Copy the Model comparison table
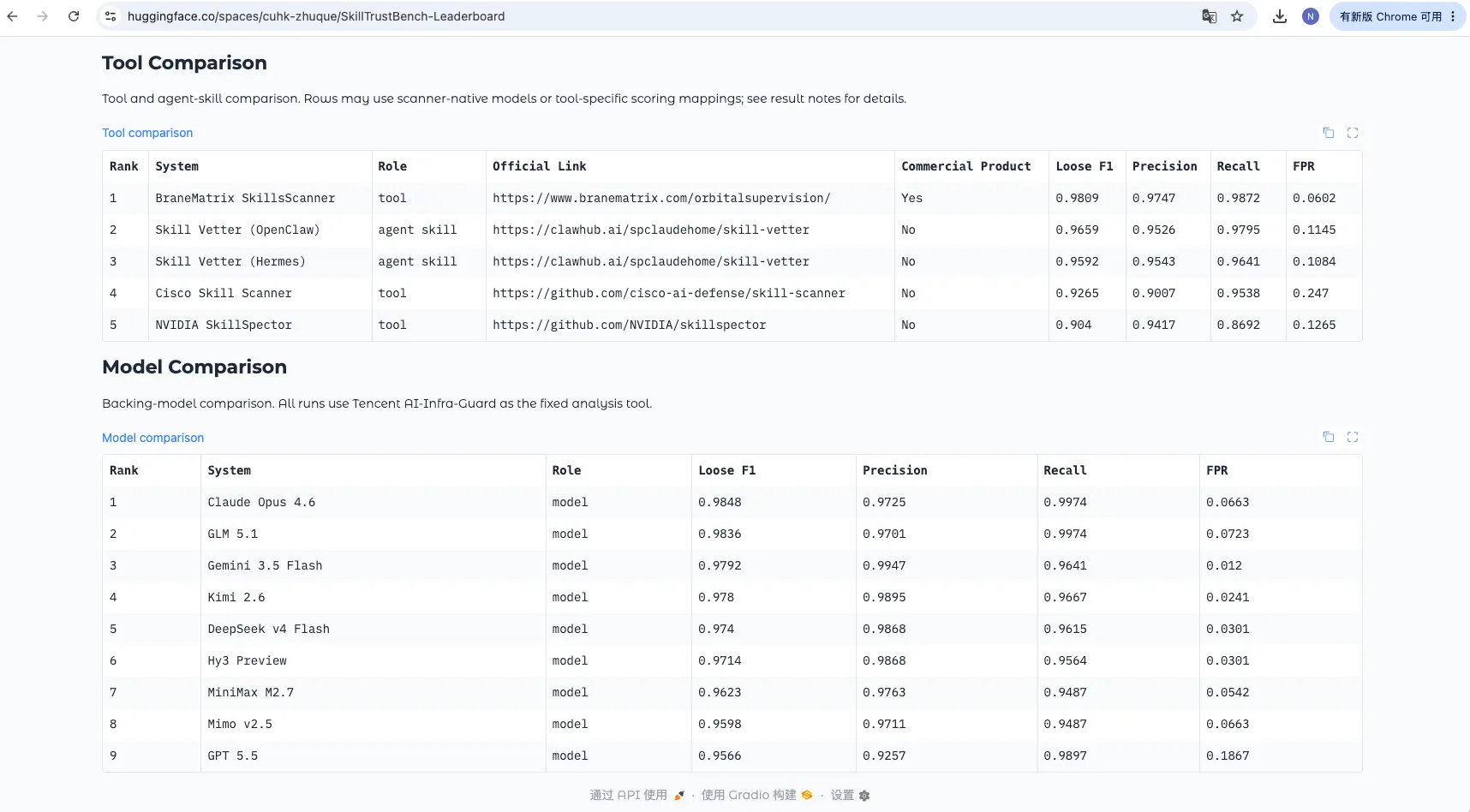Image resolution: width=1470 pixels, height=812 pixels. tap(1329, 437)
